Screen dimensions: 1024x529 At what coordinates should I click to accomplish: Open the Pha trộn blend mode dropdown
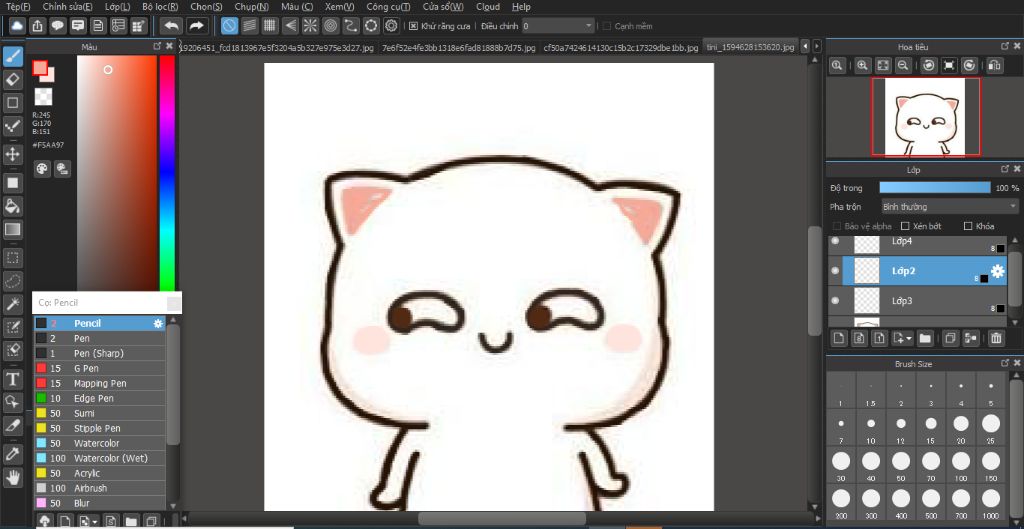pyautogui.click(x=949, y=206)
